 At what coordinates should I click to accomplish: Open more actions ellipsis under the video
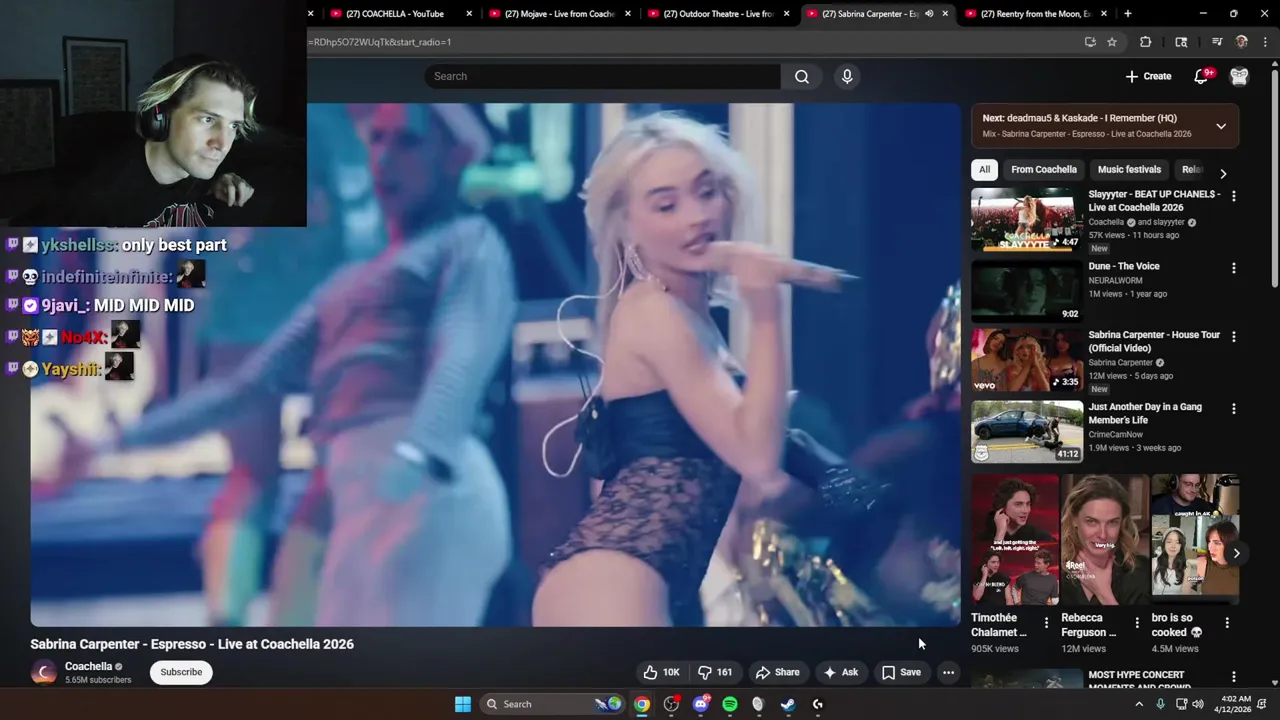(948, 672)
